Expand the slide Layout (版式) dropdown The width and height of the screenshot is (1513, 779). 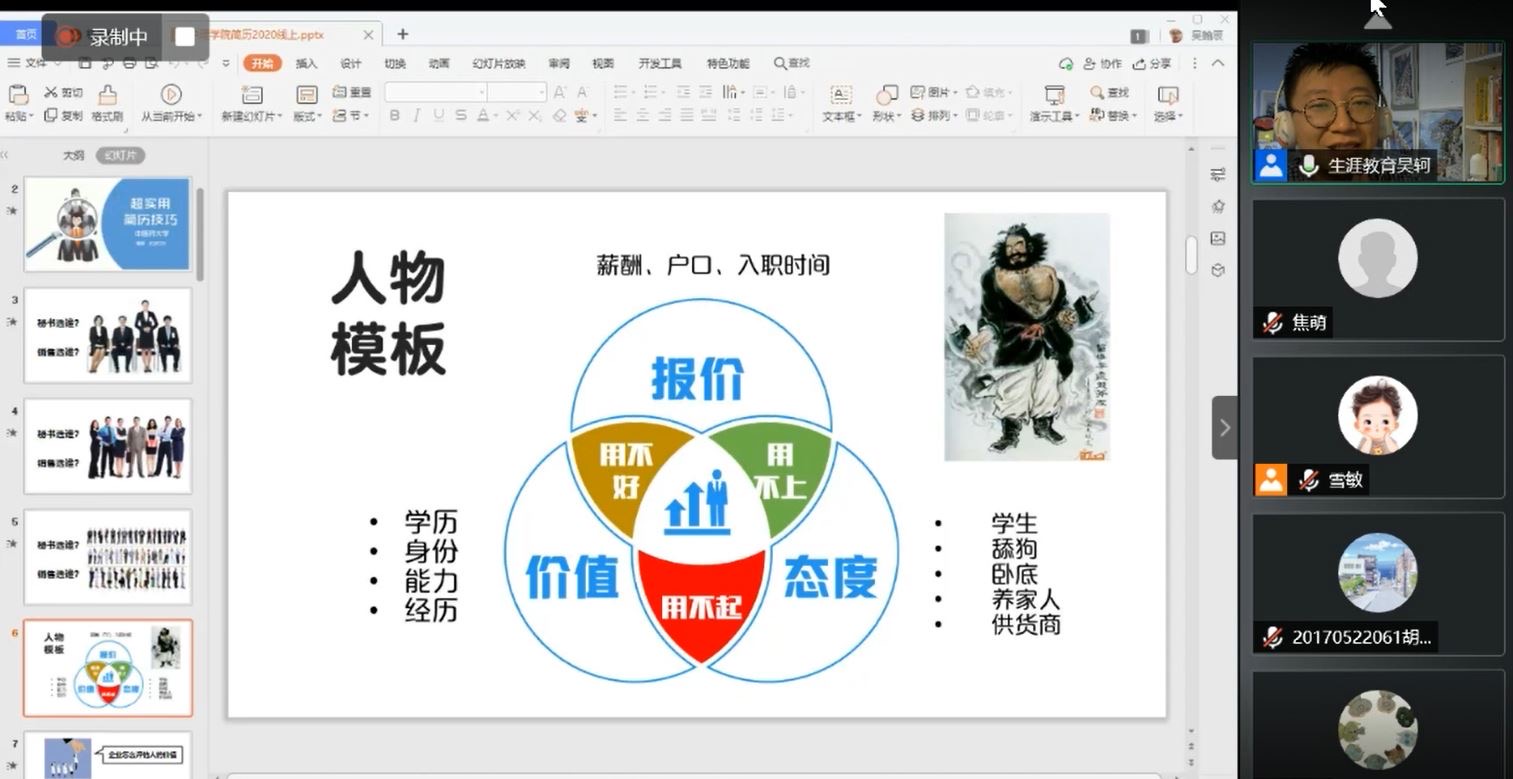305,116
